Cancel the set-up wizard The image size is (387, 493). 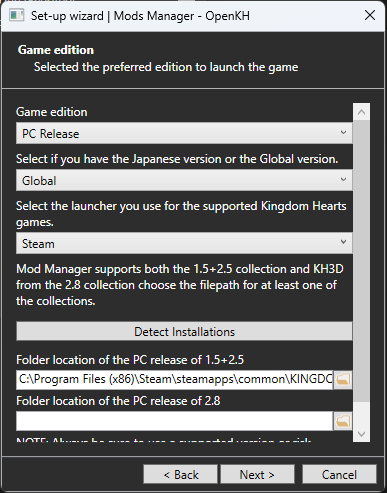(339, 474)
